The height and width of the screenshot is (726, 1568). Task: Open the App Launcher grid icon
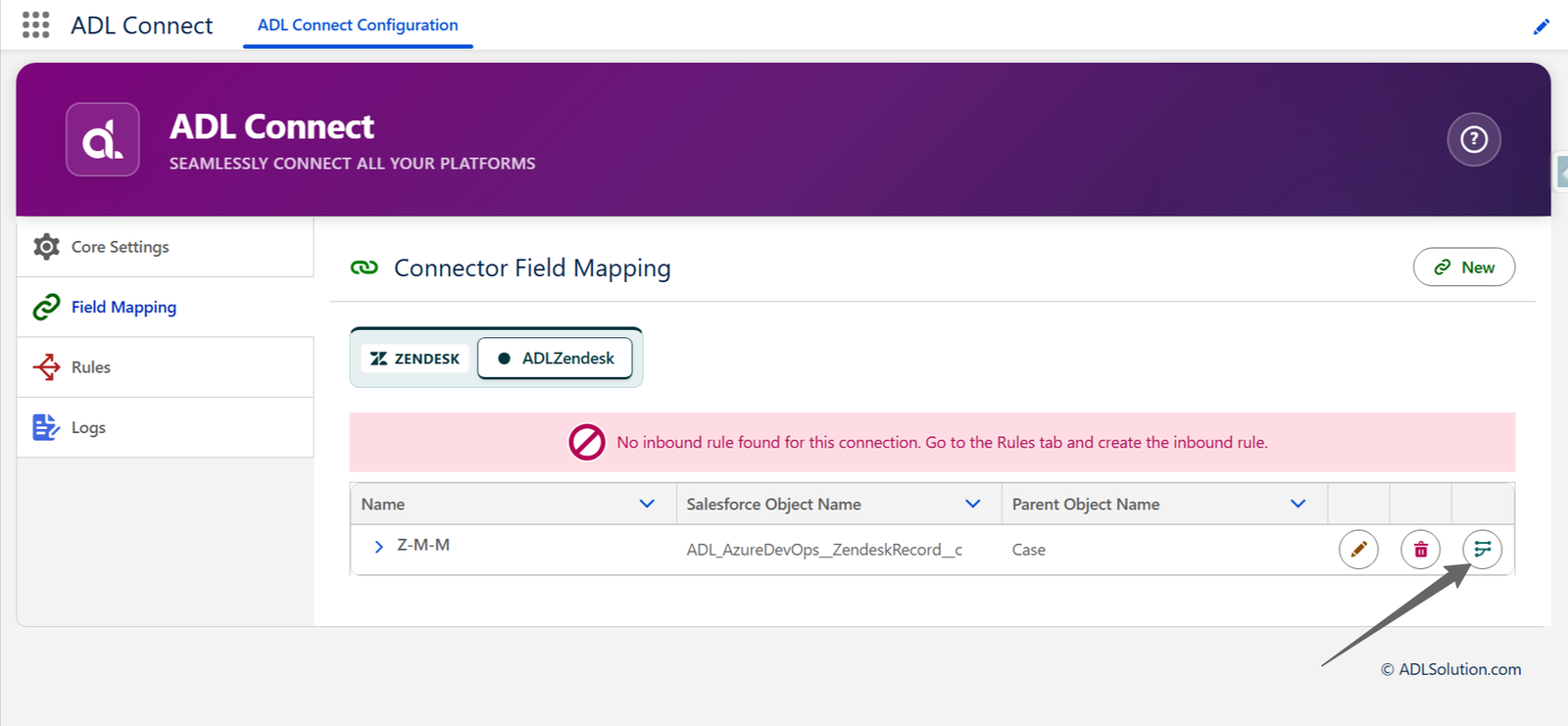pyautogui.click(x=35, y=24)
